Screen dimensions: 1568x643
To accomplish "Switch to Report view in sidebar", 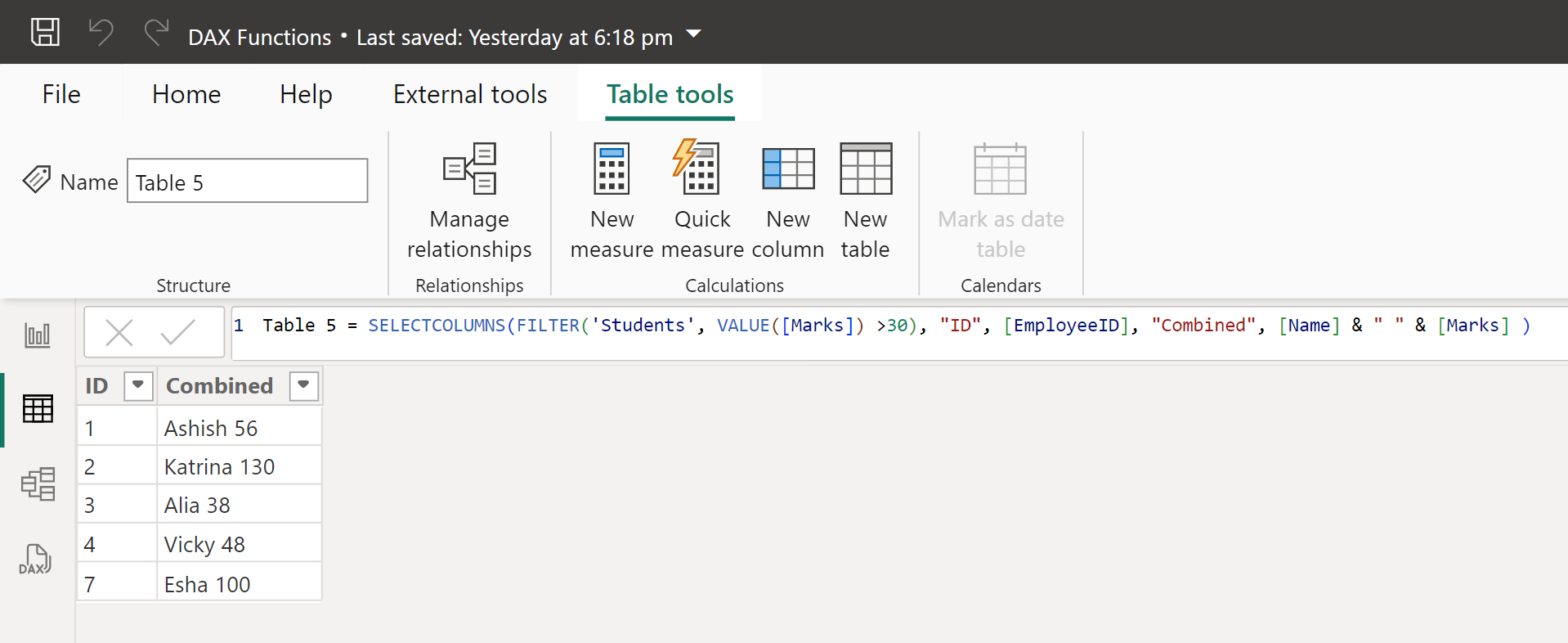I will (38, 335).
